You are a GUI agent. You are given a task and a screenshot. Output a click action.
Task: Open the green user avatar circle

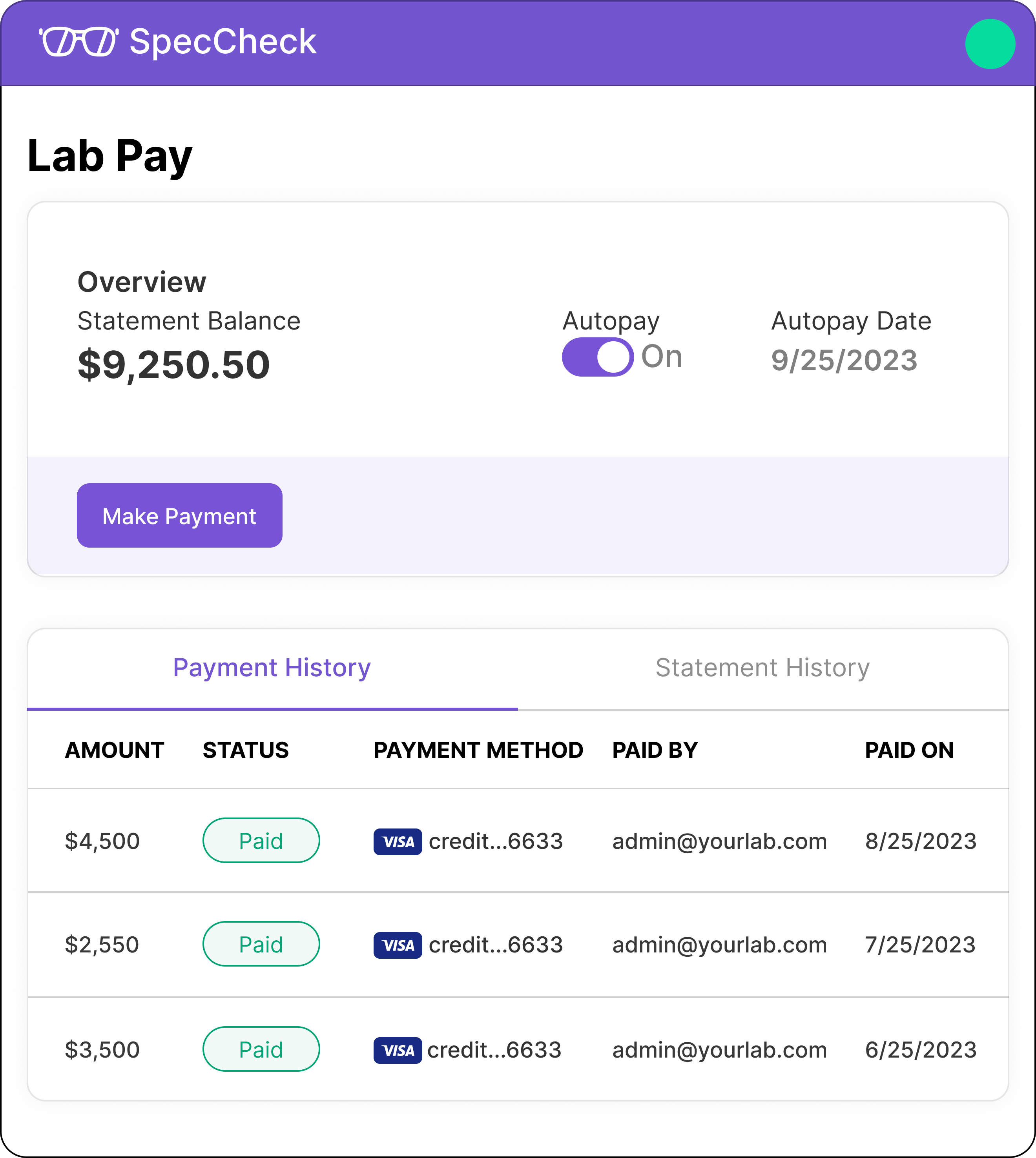(x=990, y=44)
